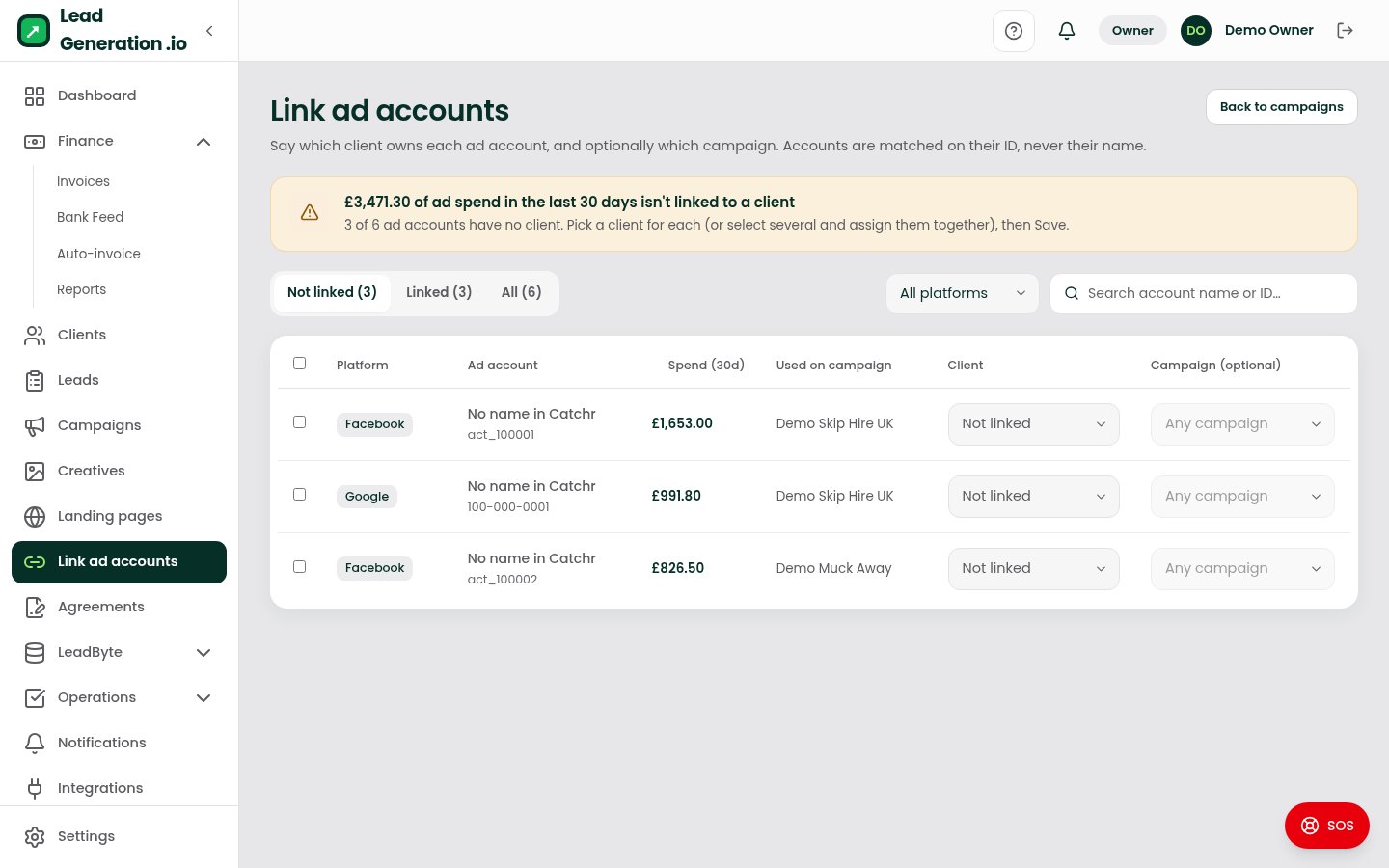Switch to the Not linked (3) tab
The height and width of the screenshot is (868, 1389).
click(x=332, y=292)
